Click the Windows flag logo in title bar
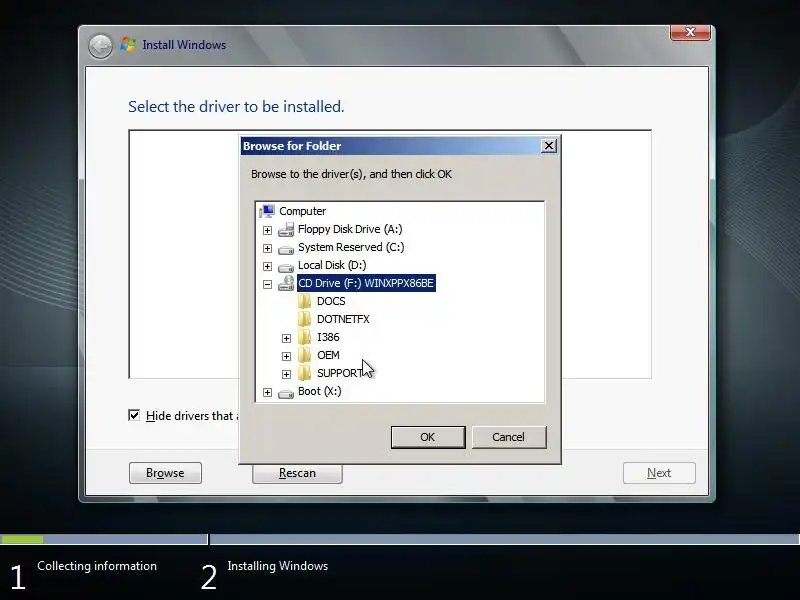This screenshot has width=800, height=600. (x=128, y=45)
